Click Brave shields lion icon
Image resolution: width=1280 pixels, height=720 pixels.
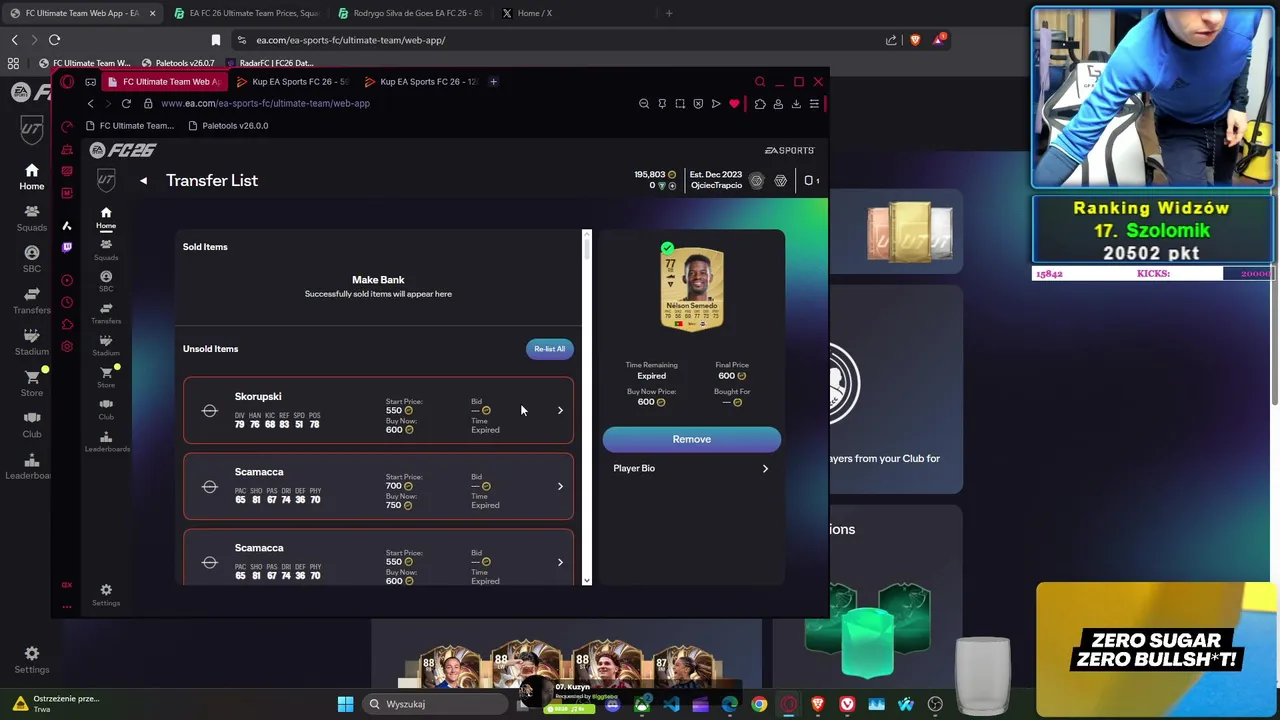click(x=914, y=40)
